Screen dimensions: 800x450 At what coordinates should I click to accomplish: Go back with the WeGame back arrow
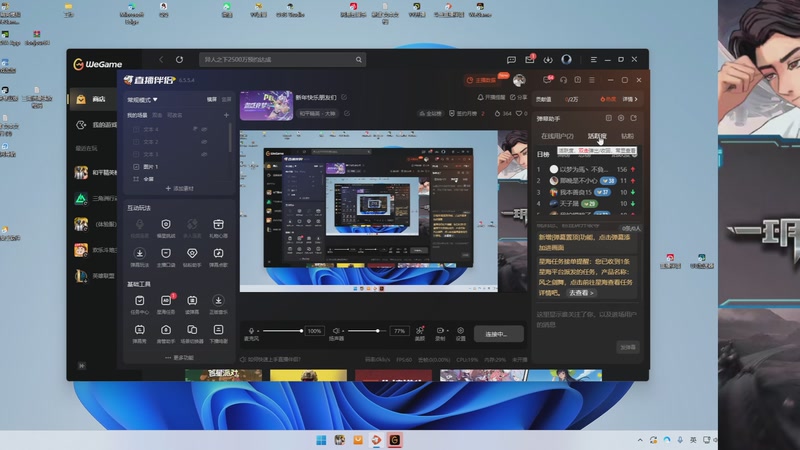click(x=161, y=60)
